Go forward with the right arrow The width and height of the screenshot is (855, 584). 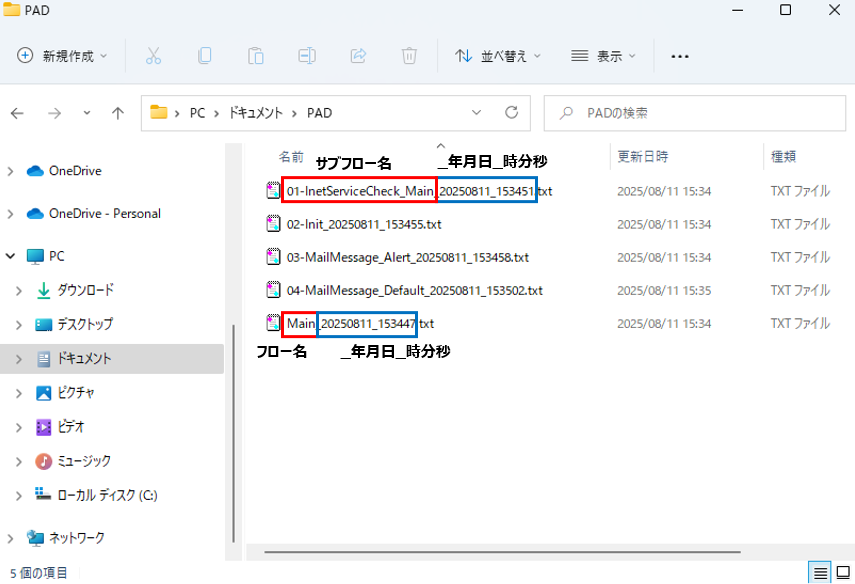[55, 113]
